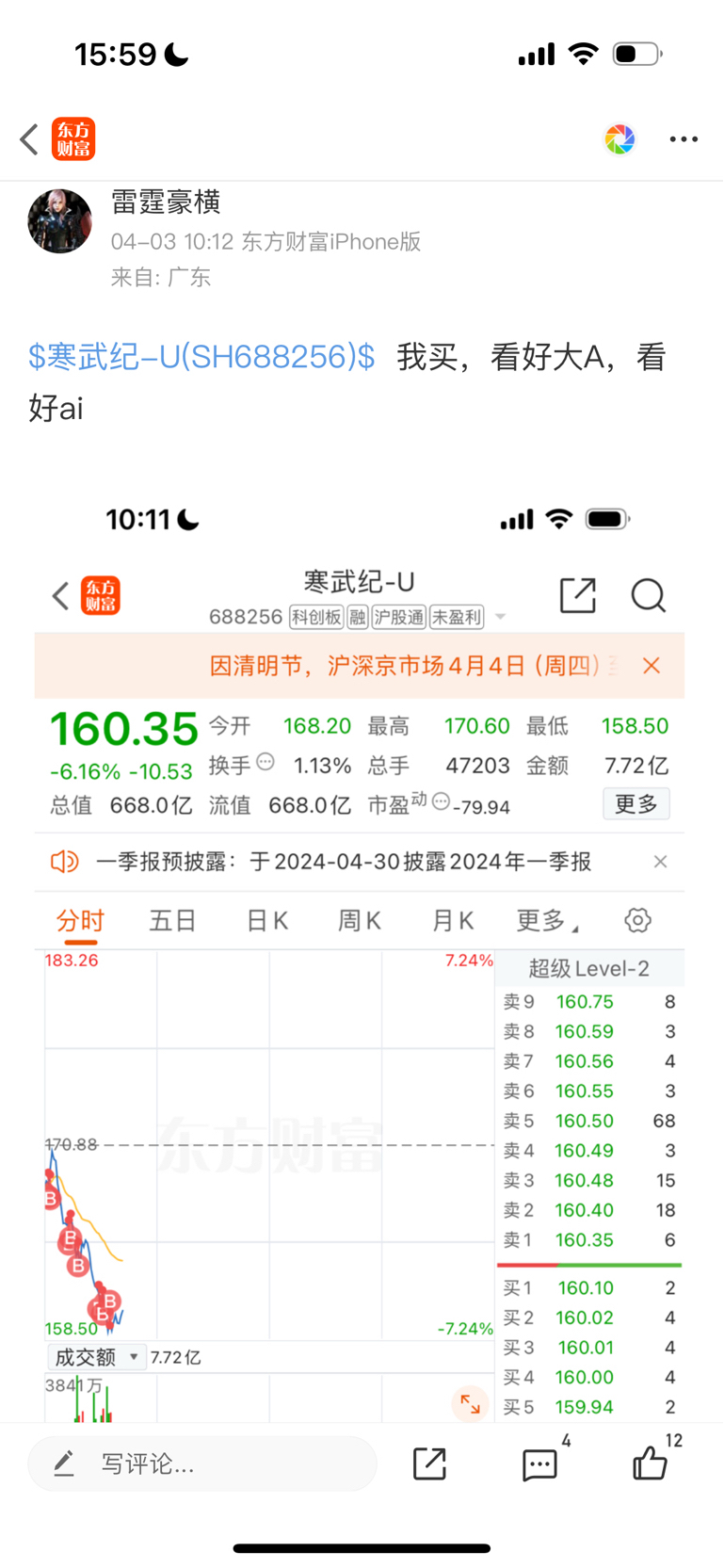Close the 清明节 holiday notice banner
Viewport: 724px width, 1568px height.
point(652,666)
